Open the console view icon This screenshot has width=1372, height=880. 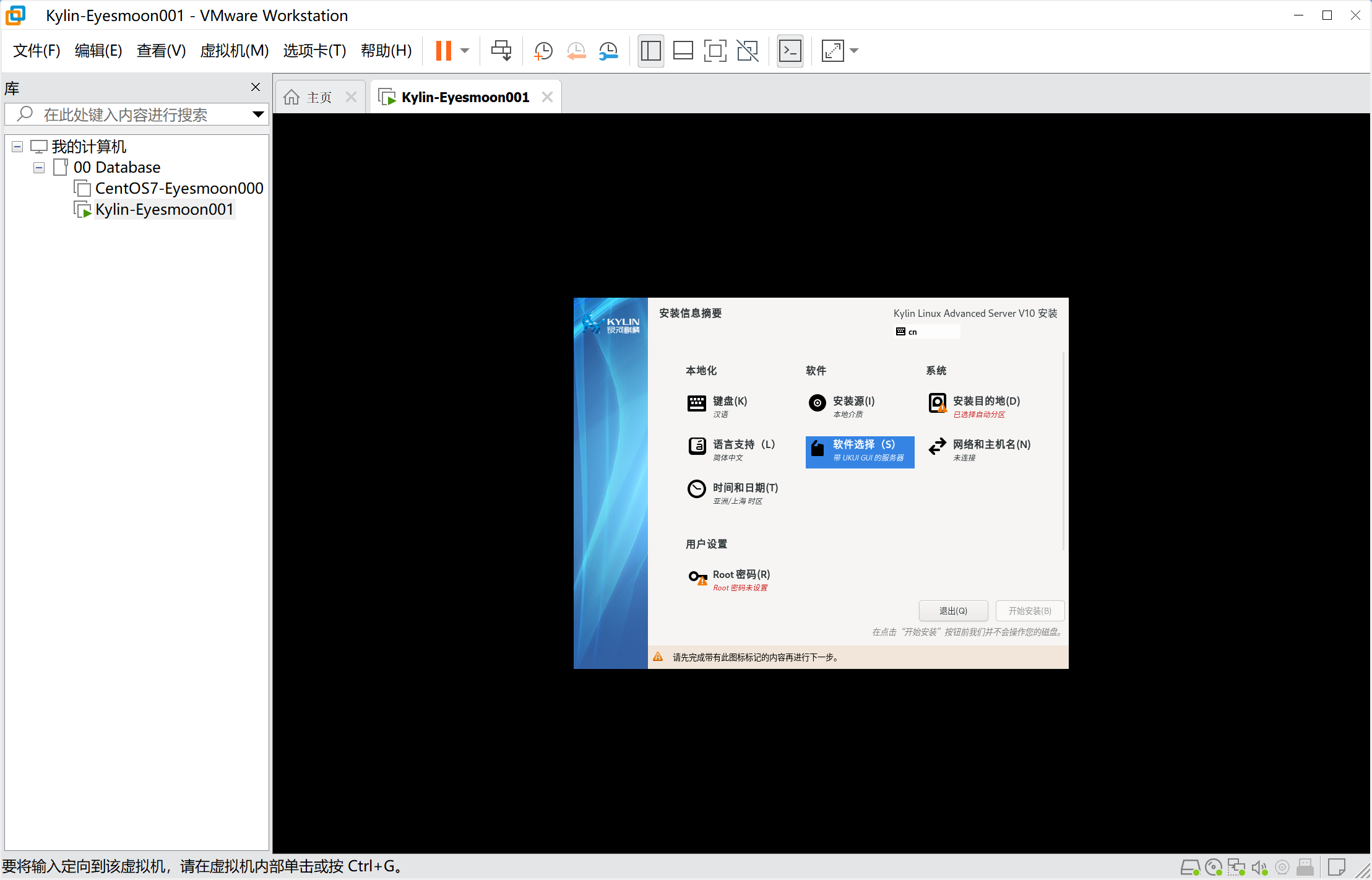790,51
